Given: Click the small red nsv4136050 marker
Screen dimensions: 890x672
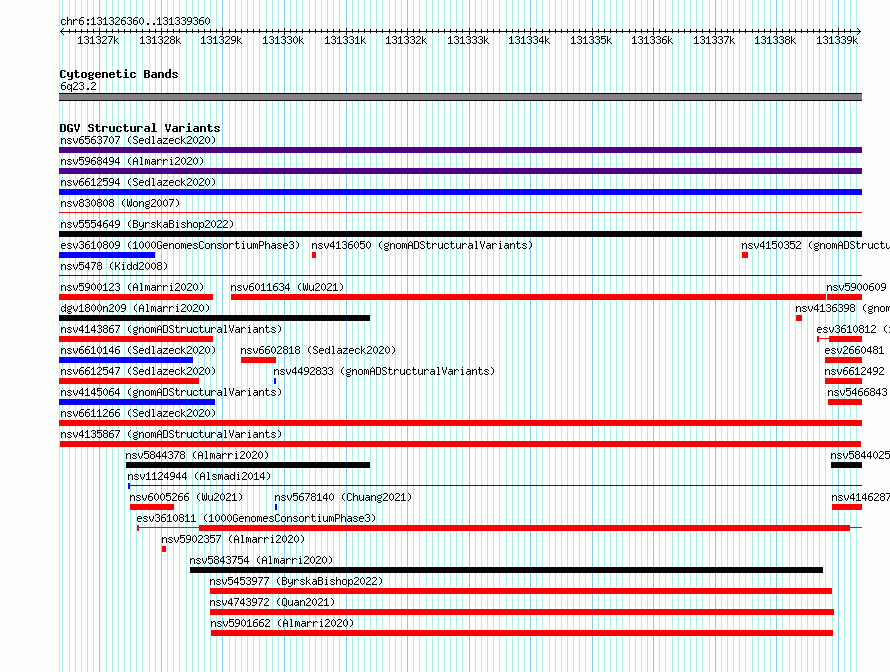Looking at the screenshot, I should pyautogui.click(x=314, y=255).
